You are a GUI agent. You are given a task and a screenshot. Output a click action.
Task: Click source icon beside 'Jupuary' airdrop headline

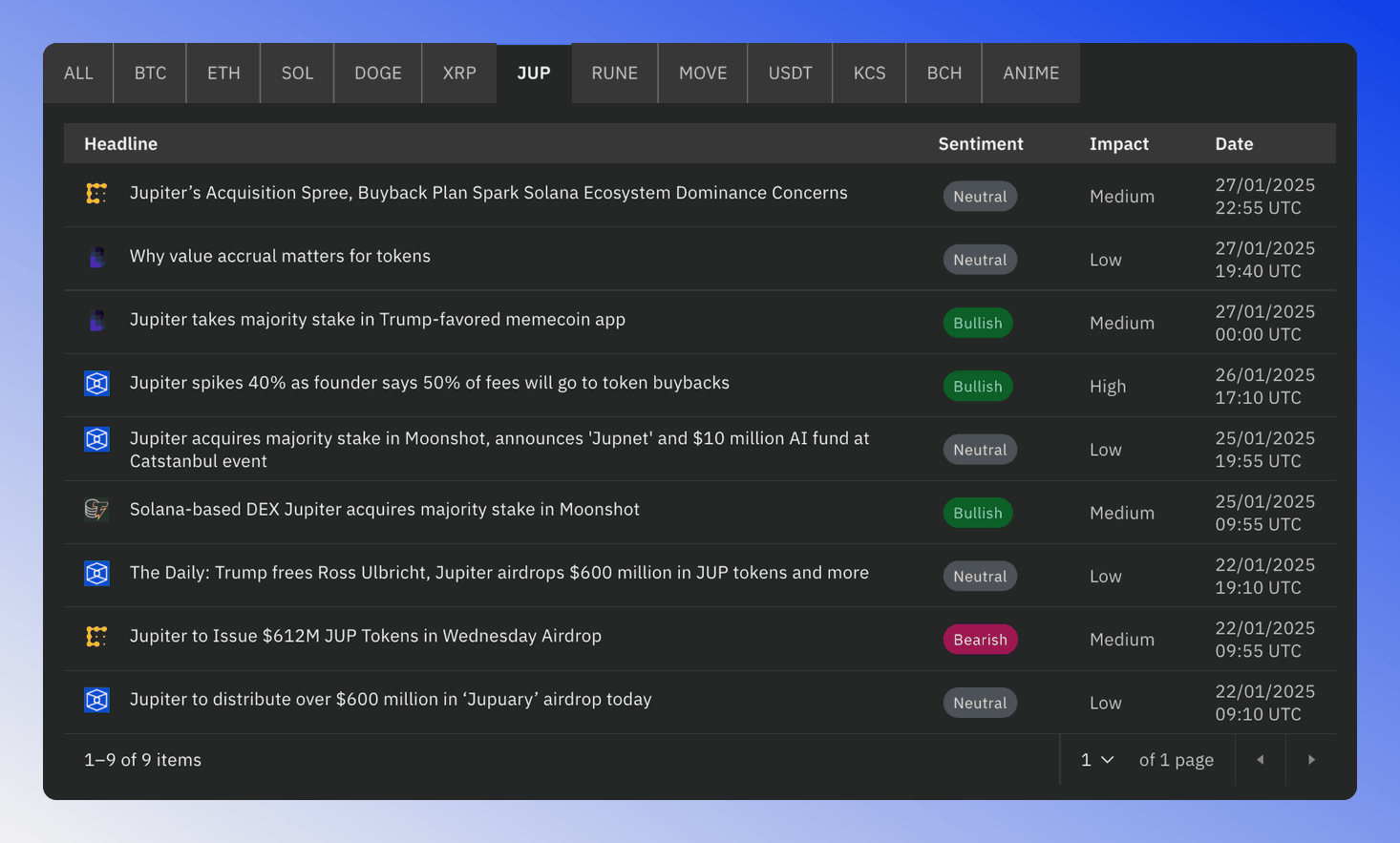point(96,700)
